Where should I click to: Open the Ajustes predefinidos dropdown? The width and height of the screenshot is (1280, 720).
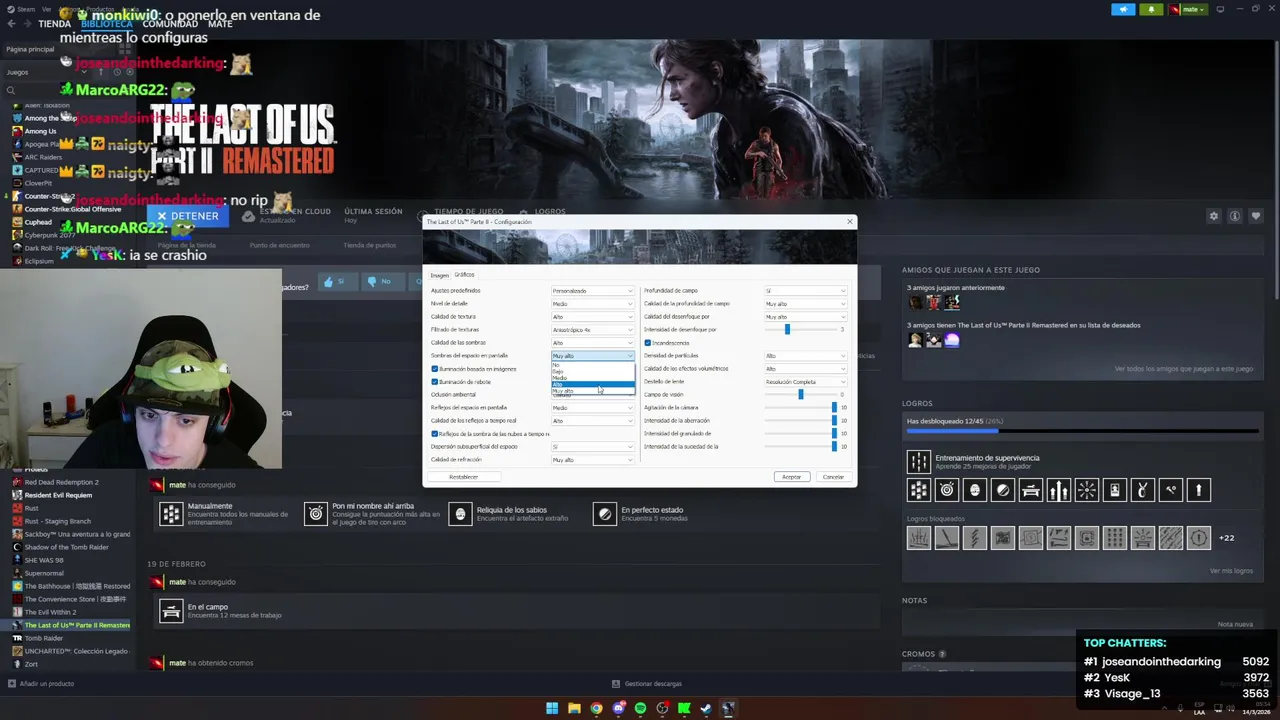pyautogui.click(x=593, y=291)
